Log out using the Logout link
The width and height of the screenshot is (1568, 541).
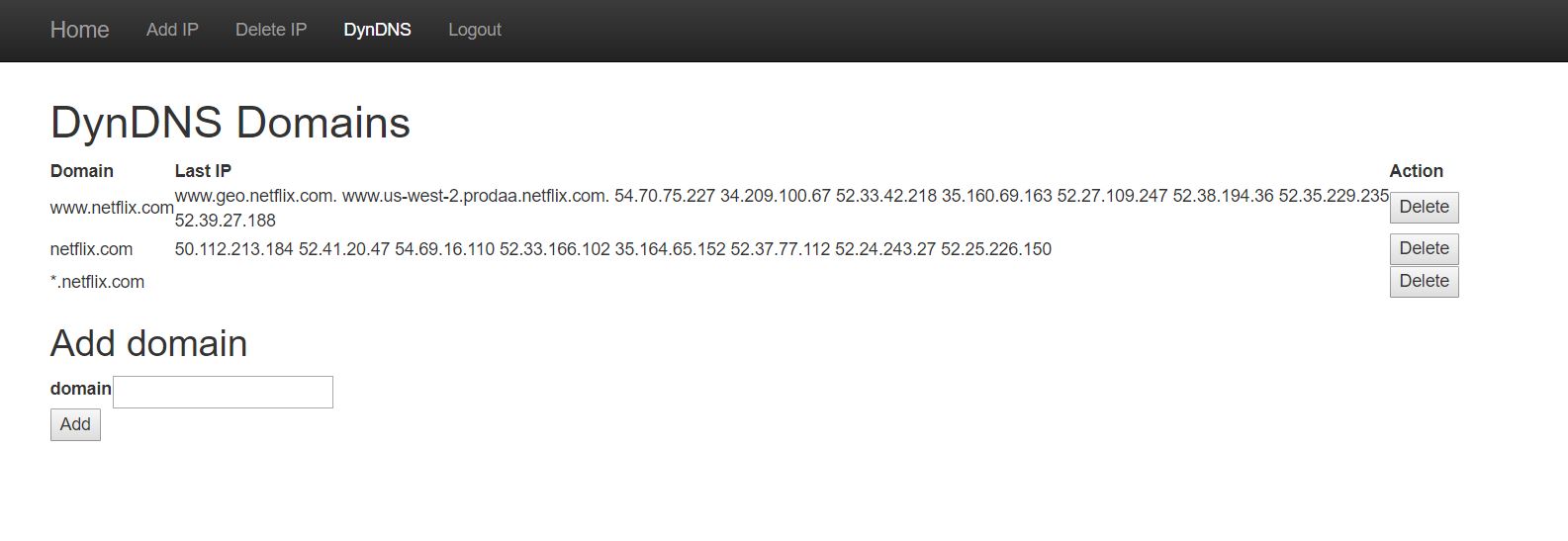click(474, 30)
